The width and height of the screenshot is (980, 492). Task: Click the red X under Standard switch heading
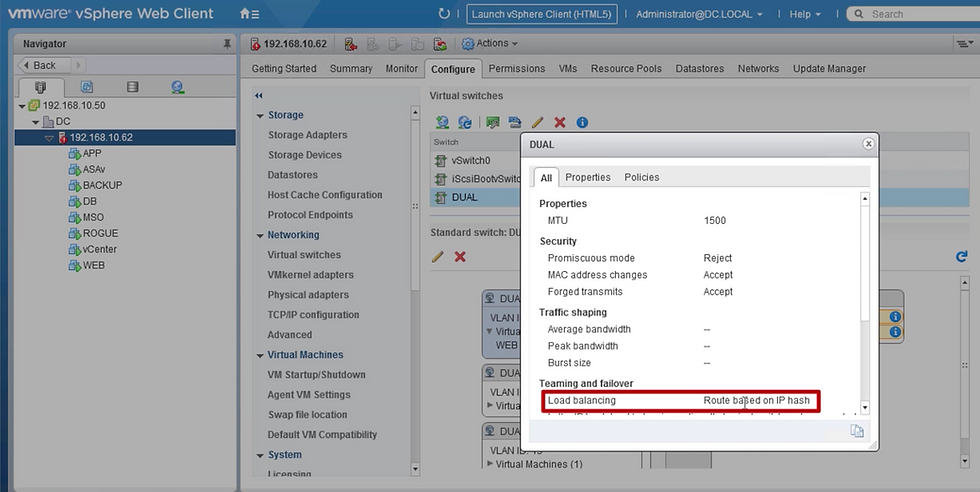coord(460,256)
